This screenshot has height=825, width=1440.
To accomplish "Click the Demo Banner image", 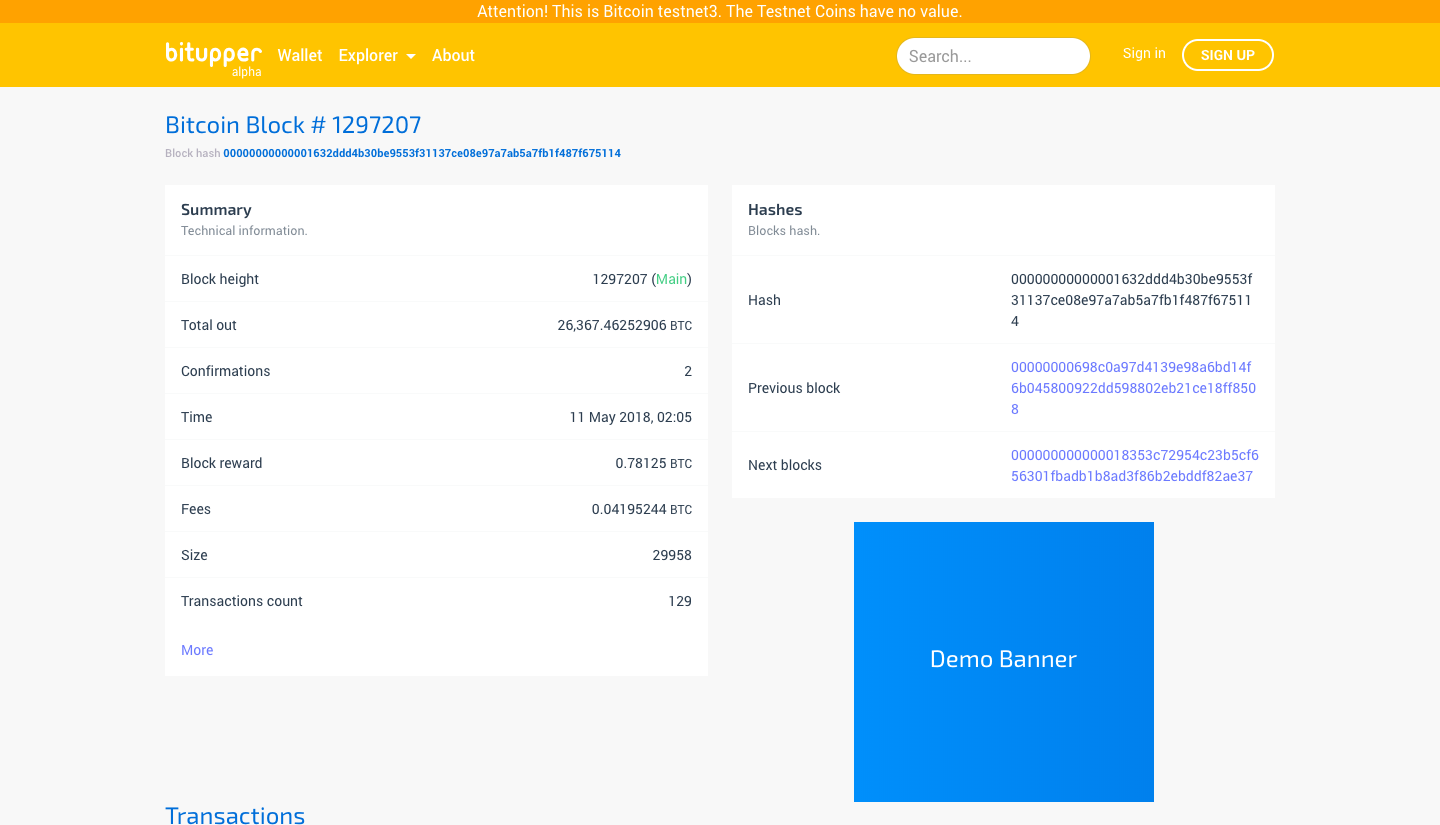I will 1004,662.
